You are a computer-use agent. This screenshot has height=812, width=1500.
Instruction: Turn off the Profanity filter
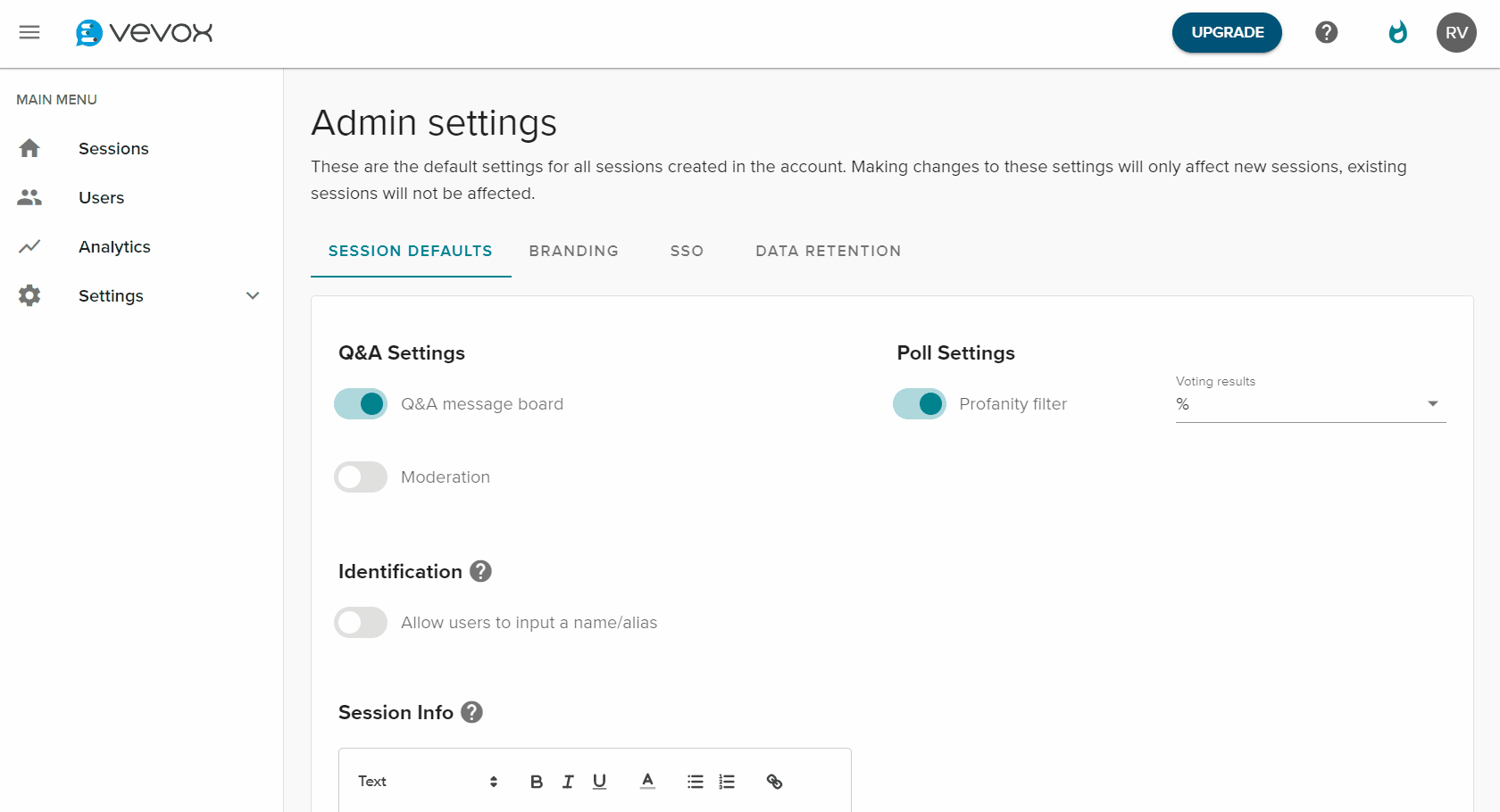coord(919,403)
